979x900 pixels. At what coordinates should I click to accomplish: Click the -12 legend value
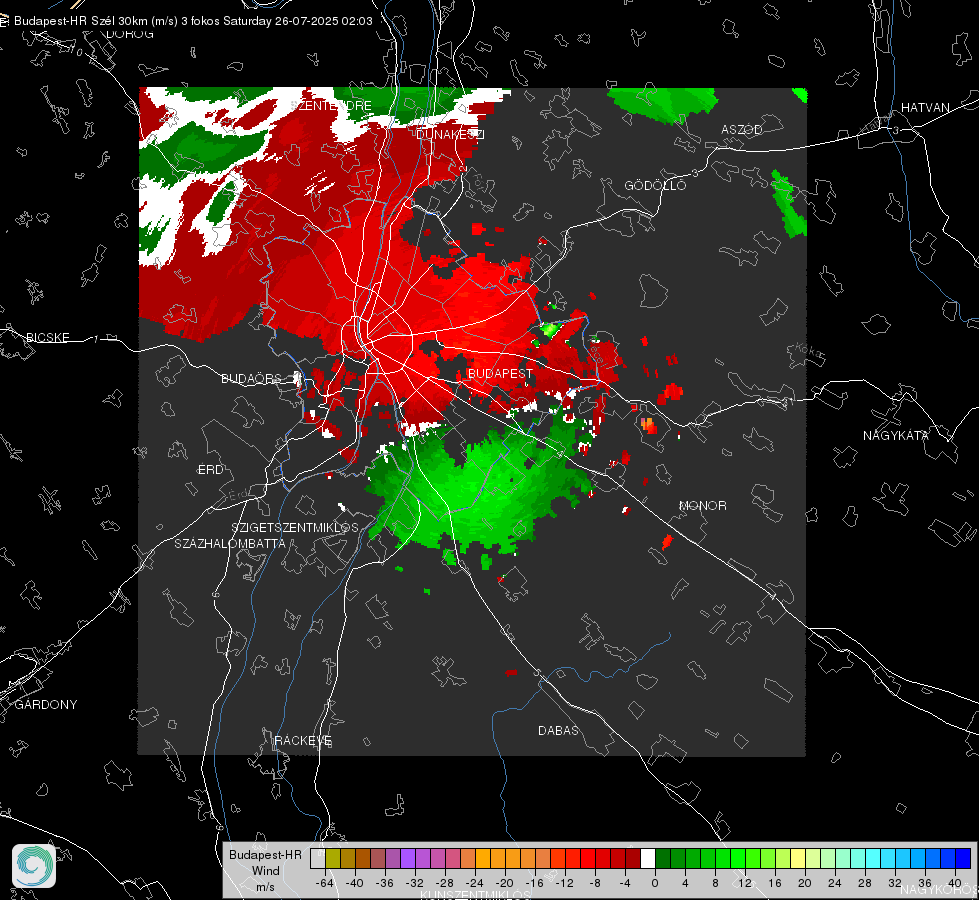coord(564,883)
